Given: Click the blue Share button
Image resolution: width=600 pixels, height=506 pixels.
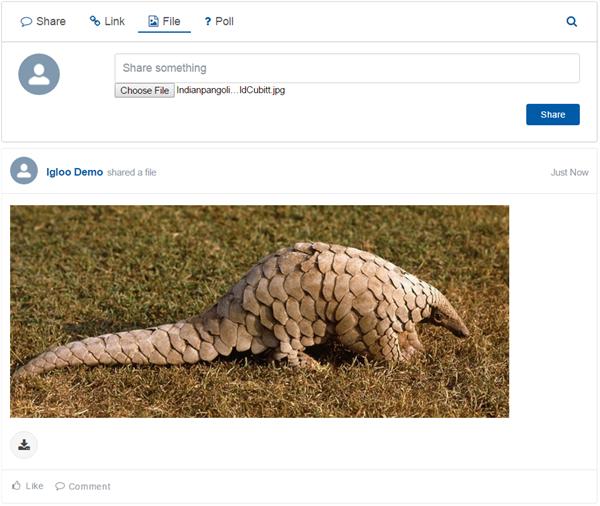Looking at the screenshot, I should 553,114.
